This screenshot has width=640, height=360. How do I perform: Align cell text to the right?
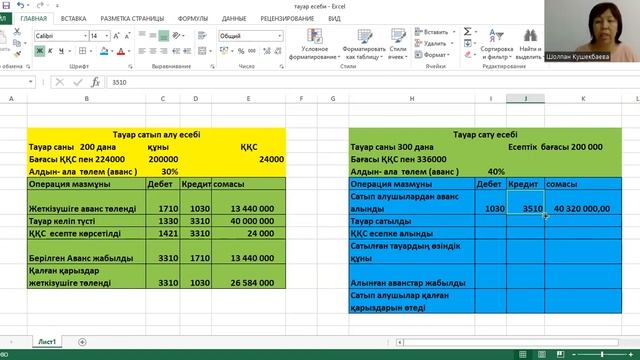coord(164,51)
